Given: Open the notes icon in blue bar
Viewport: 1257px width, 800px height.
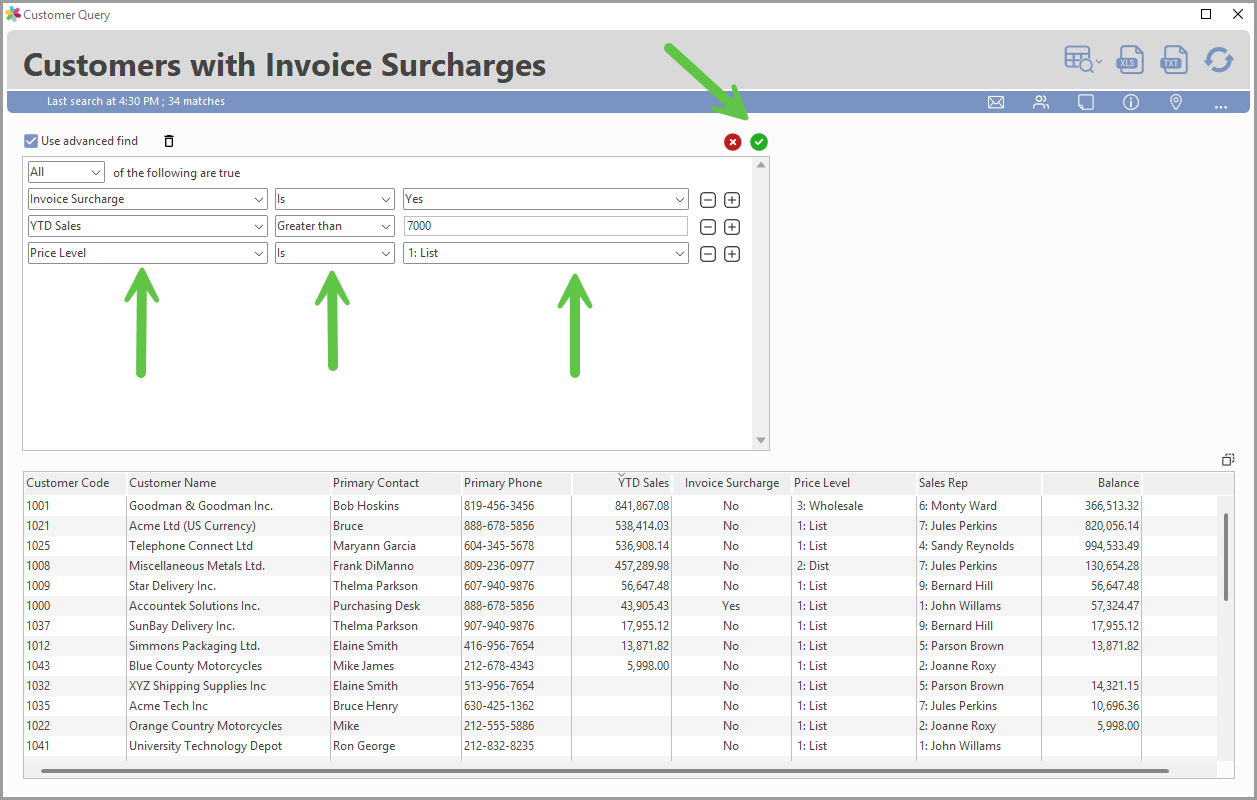Looking at the screenshot, I should click(1086, 102).
